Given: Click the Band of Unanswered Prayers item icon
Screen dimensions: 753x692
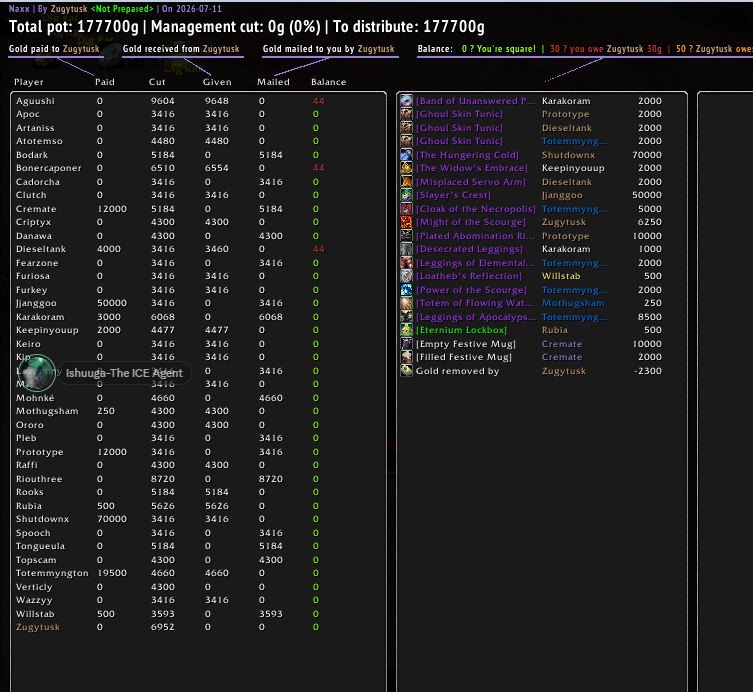Looking at the screenshot, I should 407,100.
